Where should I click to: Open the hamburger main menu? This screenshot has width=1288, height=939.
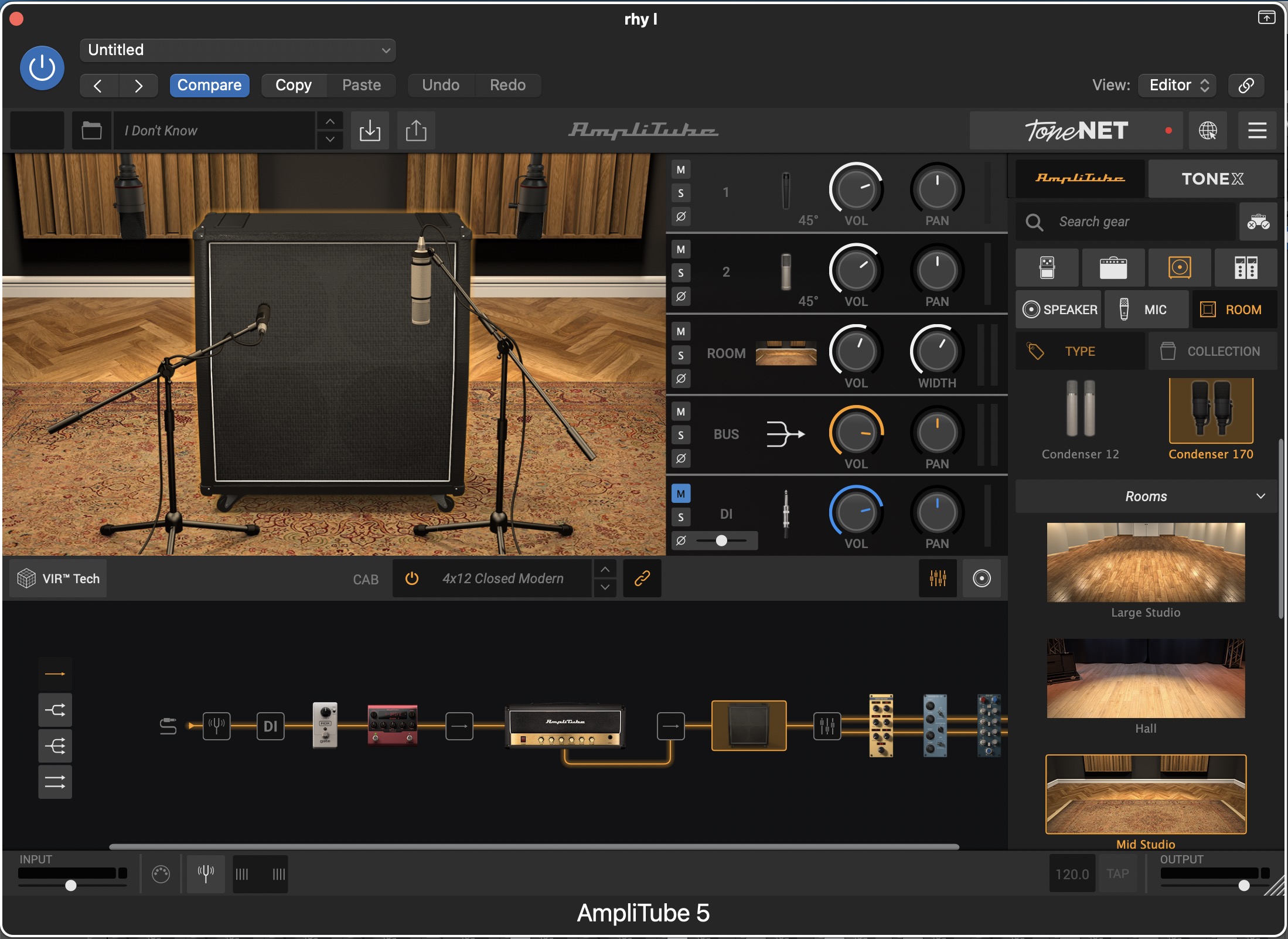[x=1257, y=130]
